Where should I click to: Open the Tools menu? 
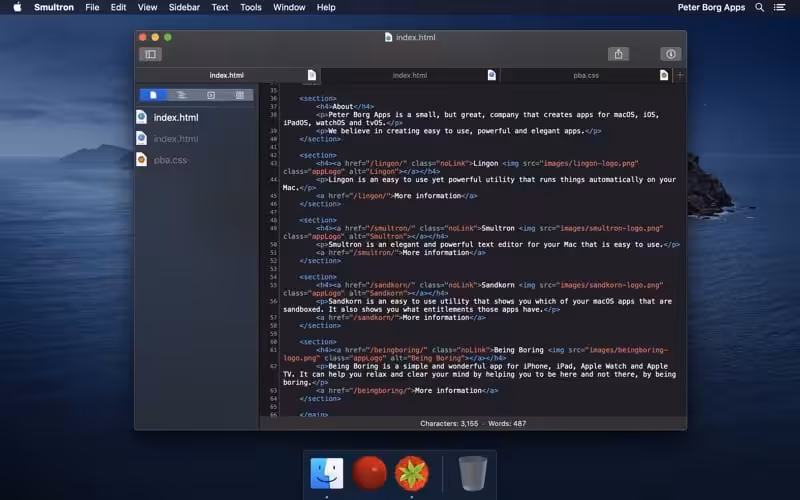point(251,7)
